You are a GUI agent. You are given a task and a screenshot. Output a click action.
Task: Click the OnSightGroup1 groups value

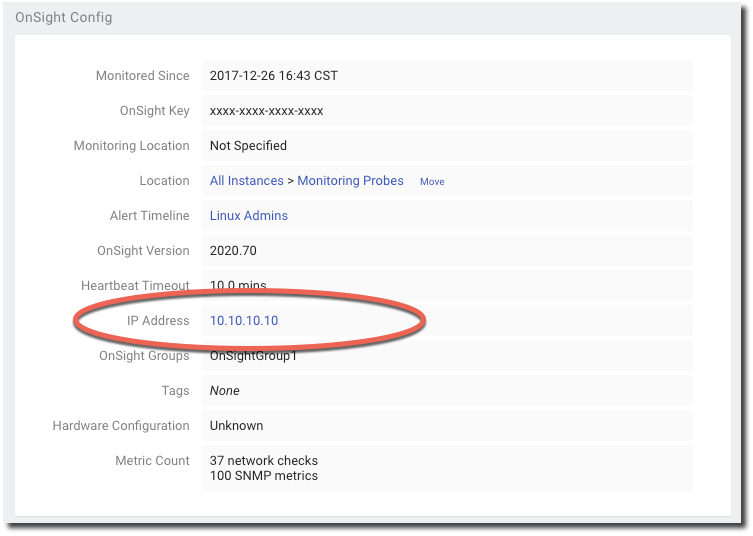pyautogui.click(x=252, y=356)
